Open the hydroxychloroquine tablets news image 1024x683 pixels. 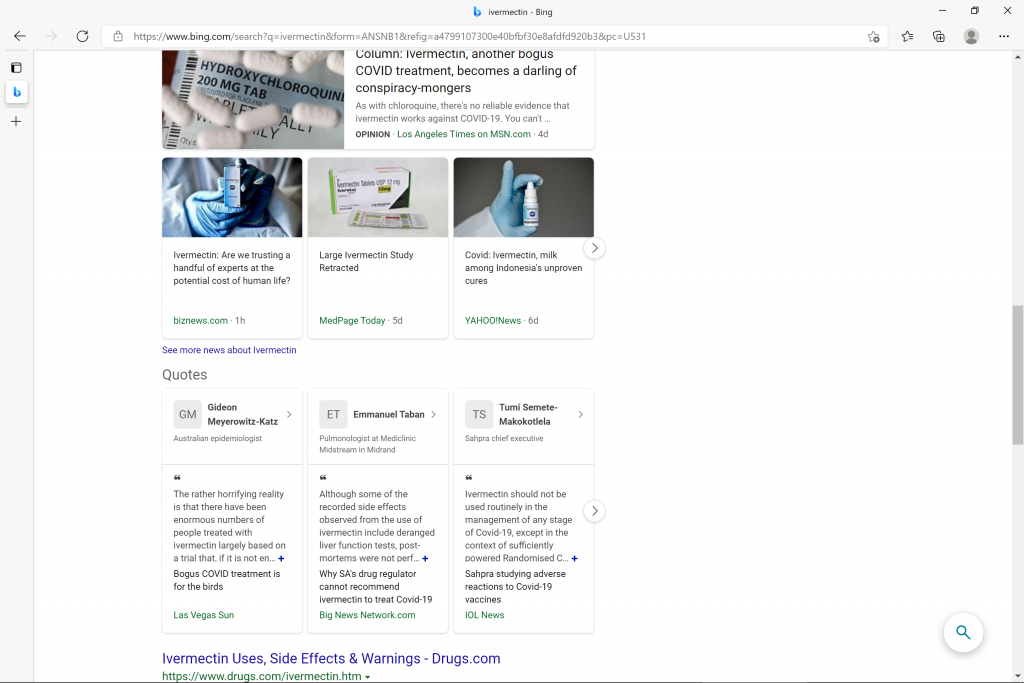click(253, 99)
